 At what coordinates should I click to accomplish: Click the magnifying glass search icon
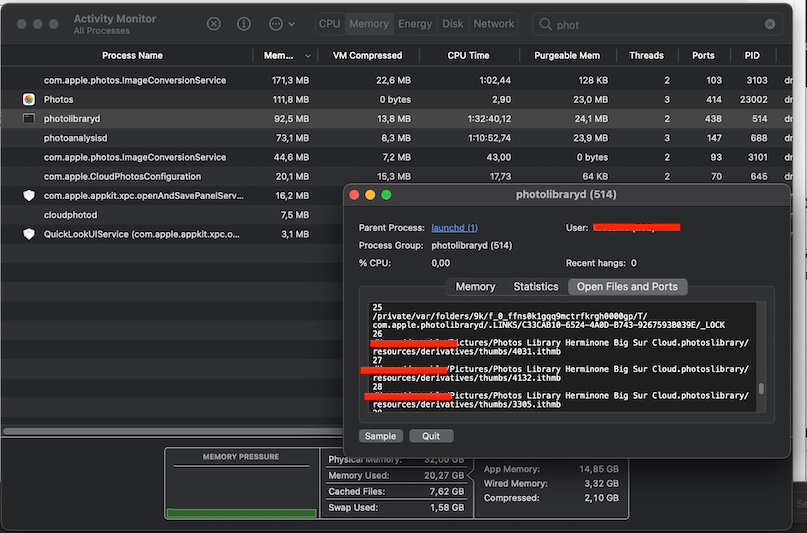coord(546,24)
